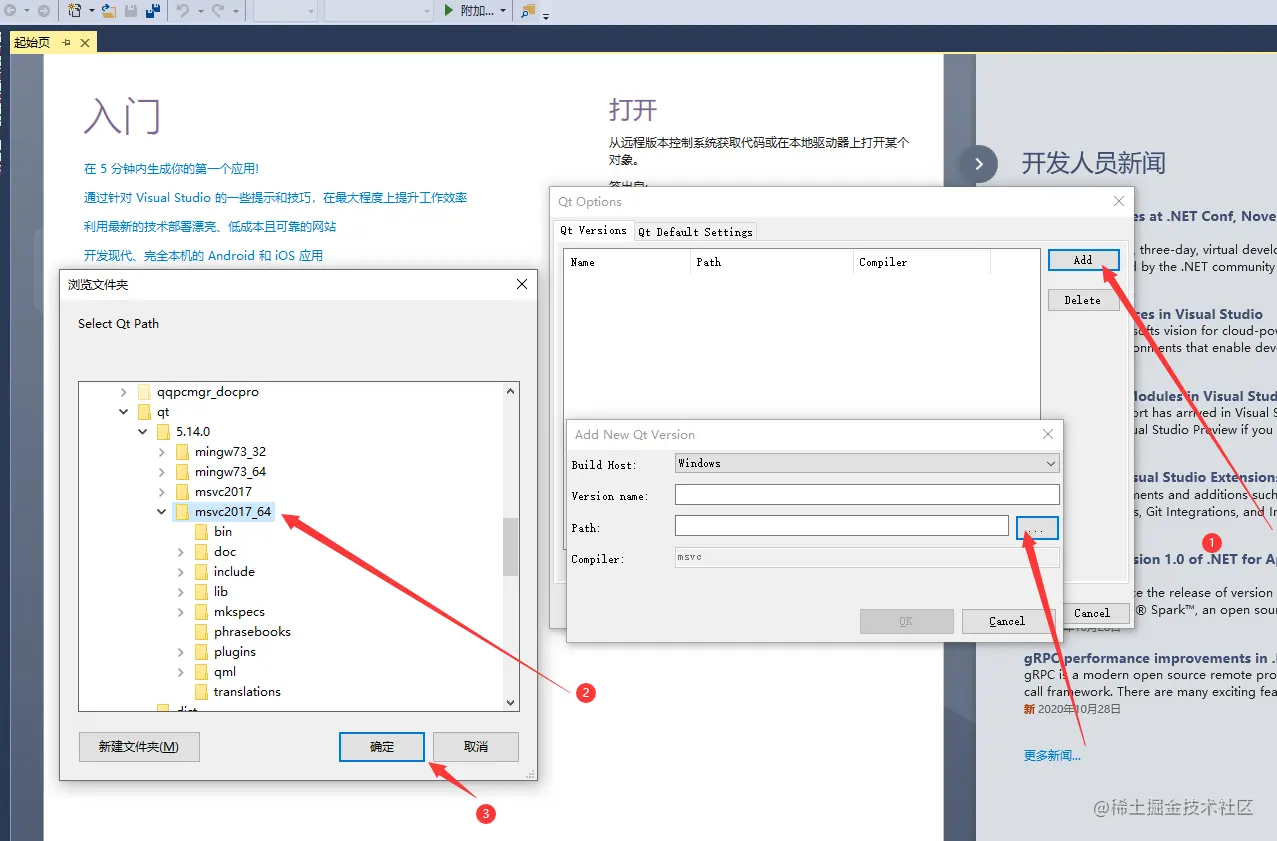Image resolution: width=1277 pixels, height=841 pixels.
Task: Close the 起始页 tab
Action: (x=85, y=42)
